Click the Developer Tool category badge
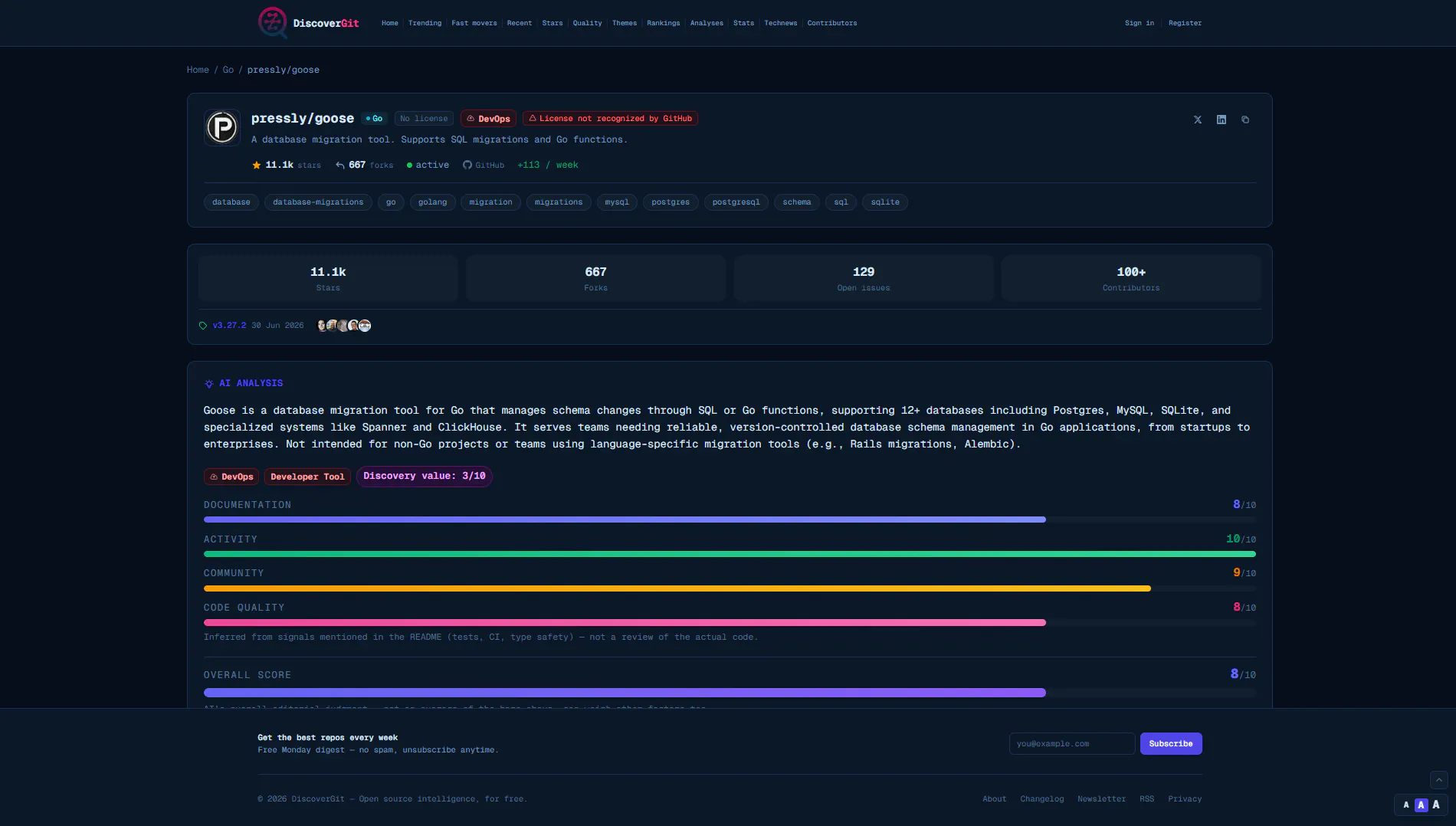 307,477
